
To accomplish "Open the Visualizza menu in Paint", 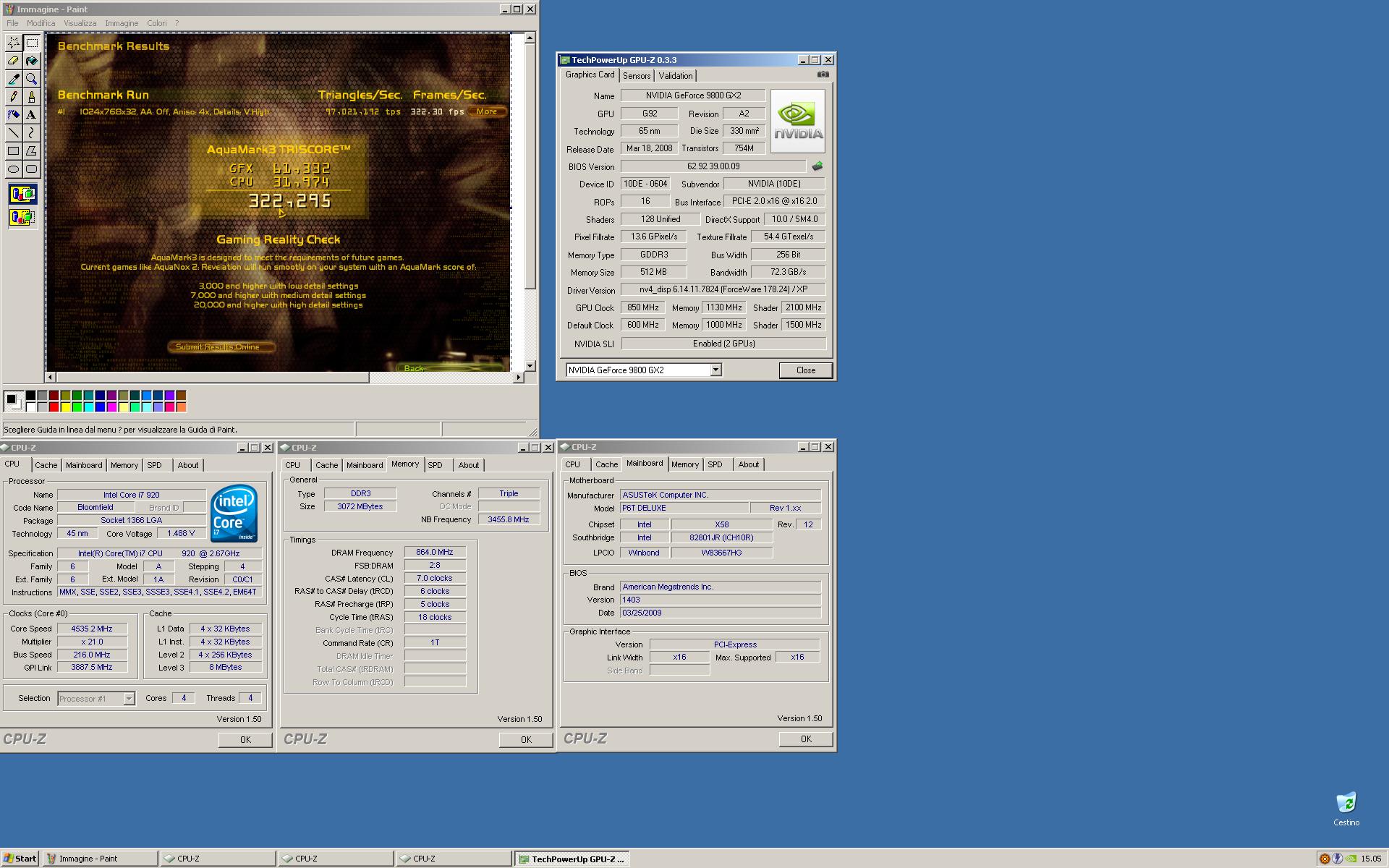I will (x=80, y=23).
